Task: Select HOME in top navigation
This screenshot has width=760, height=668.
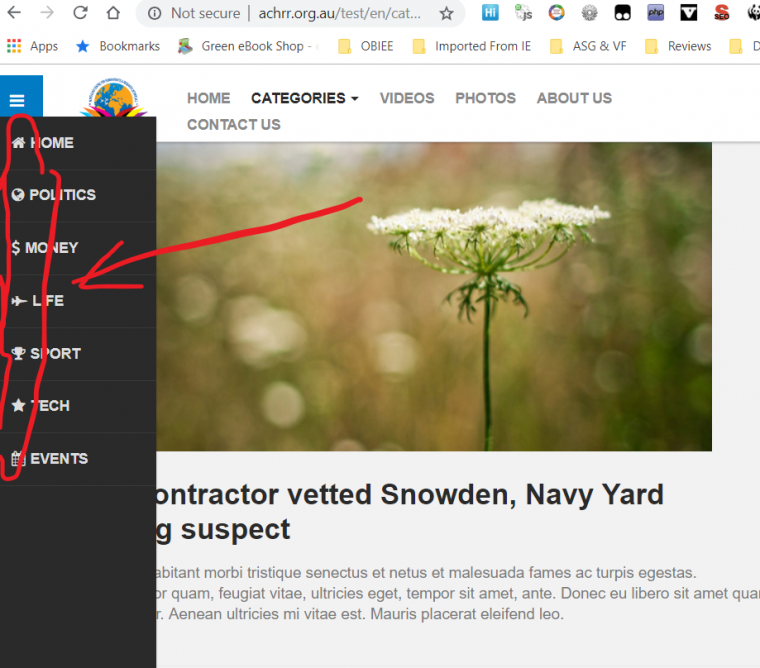Action: 209,98
